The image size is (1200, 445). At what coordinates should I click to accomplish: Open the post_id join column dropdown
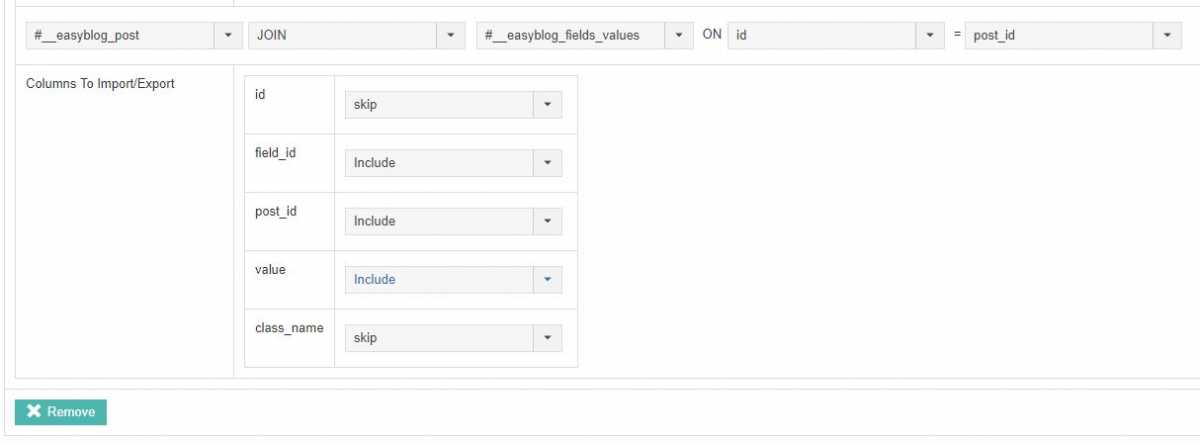click(x=1060, y=35)
